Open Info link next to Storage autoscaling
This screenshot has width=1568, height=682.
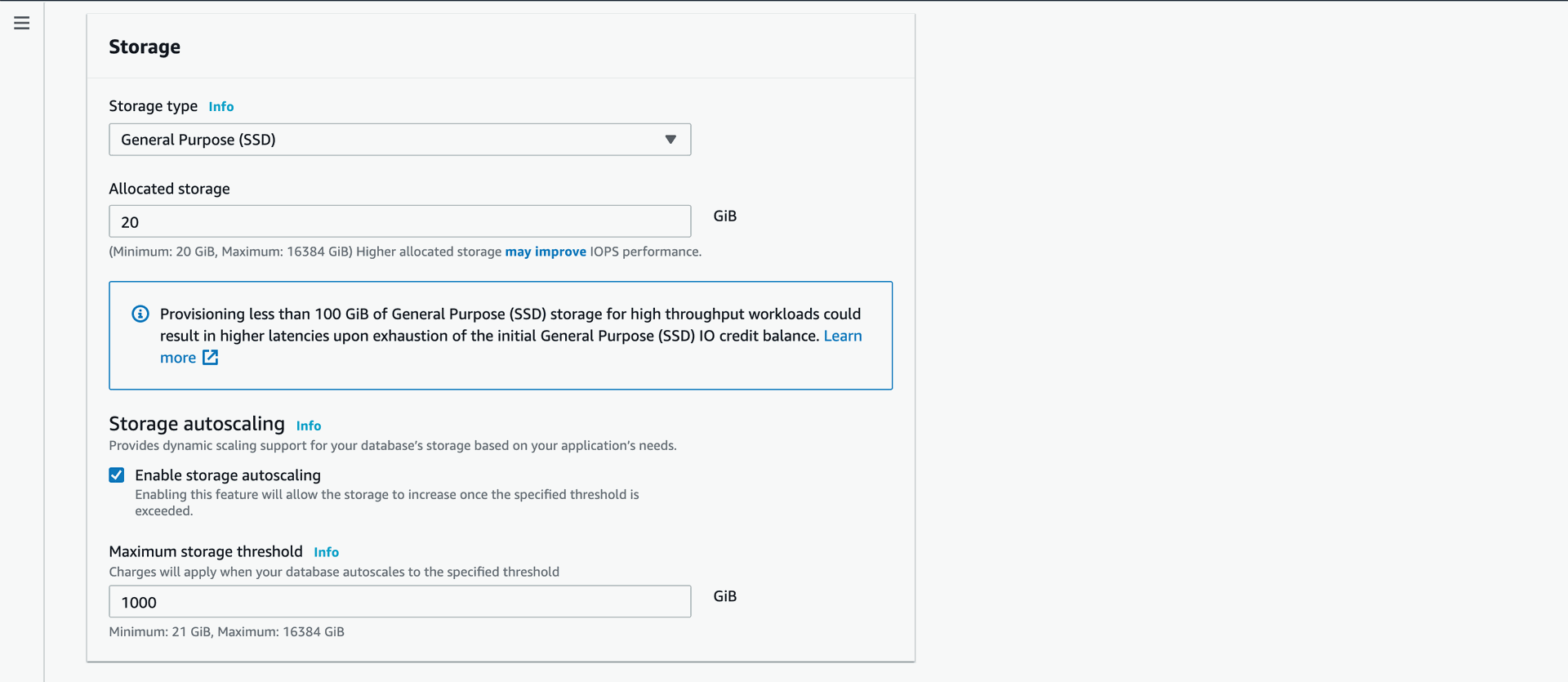point(309,426)
